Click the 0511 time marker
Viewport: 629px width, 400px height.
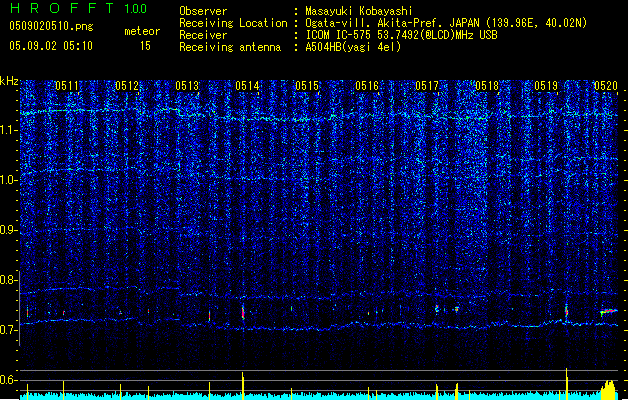(67, 86)
